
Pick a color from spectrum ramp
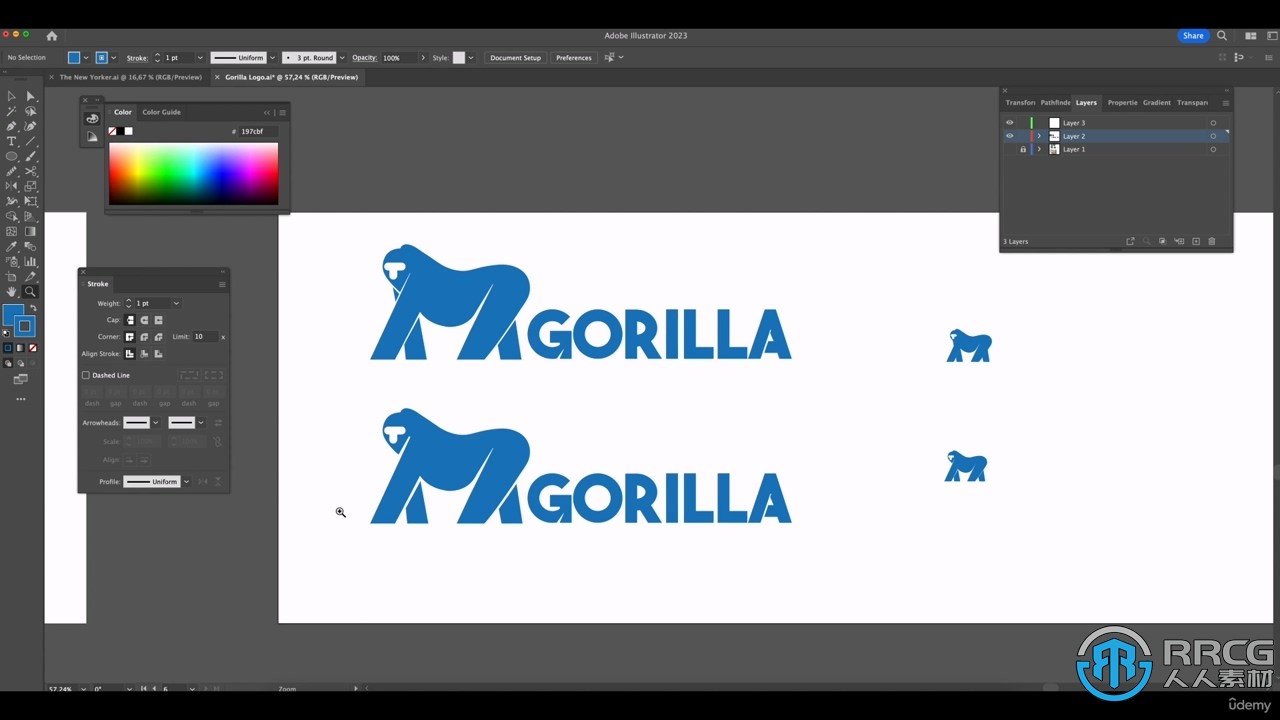coord(193,174)
